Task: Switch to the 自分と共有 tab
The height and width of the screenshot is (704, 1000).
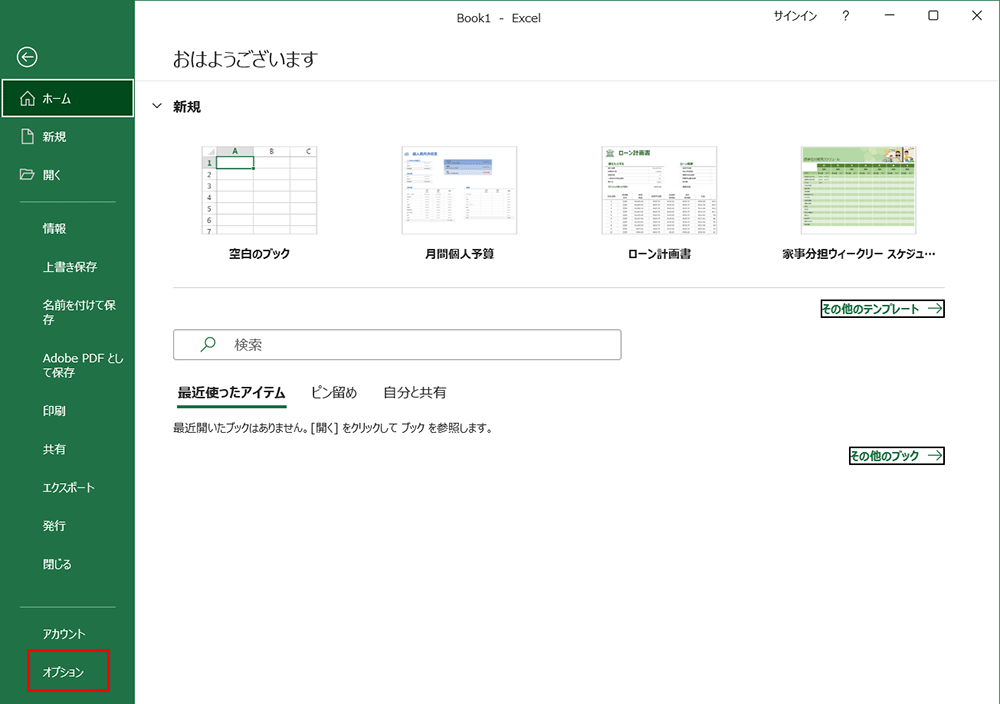Action: 415,393
